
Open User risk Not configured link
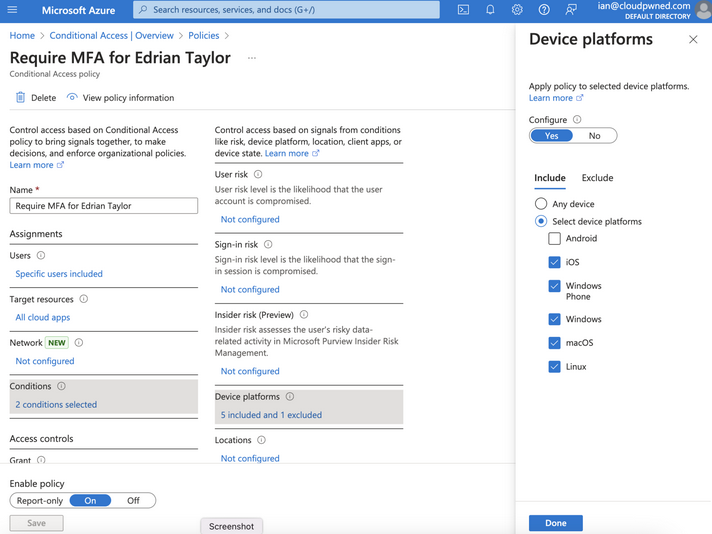[250, 219]
